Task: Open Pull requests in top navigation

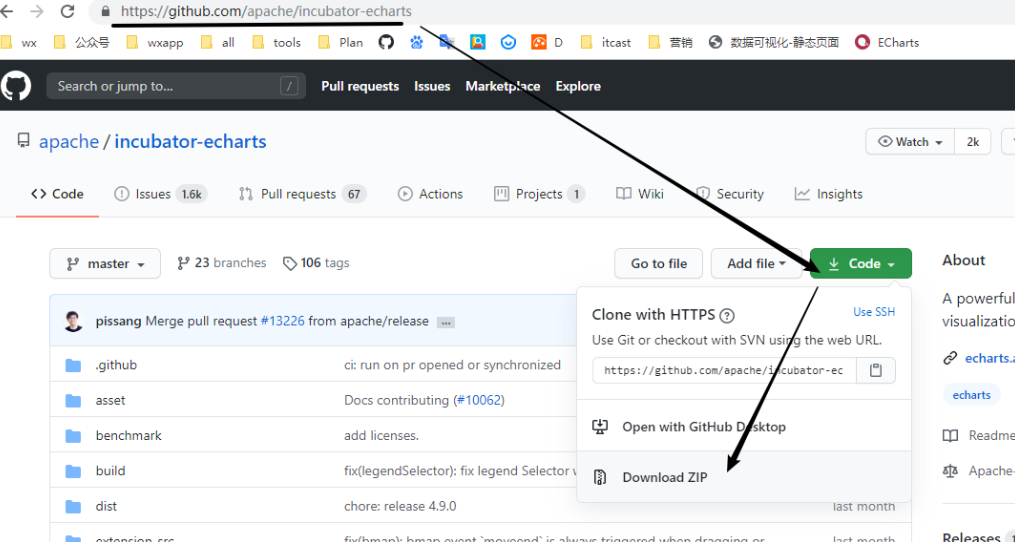Action: click(360, 86)
